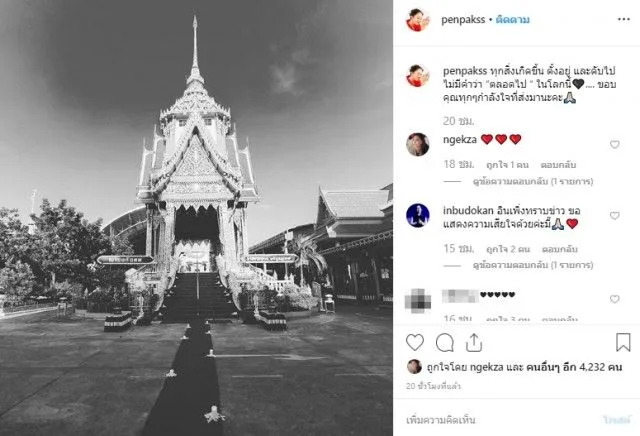Expand replies under inbudokan's comment
640x436 pixels.
pyautogui.click(x=533, y=265)
